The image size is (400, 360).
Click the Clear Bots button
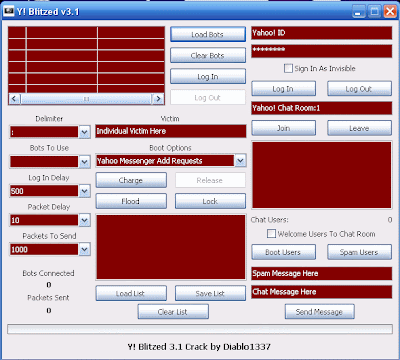pos(208,55)
